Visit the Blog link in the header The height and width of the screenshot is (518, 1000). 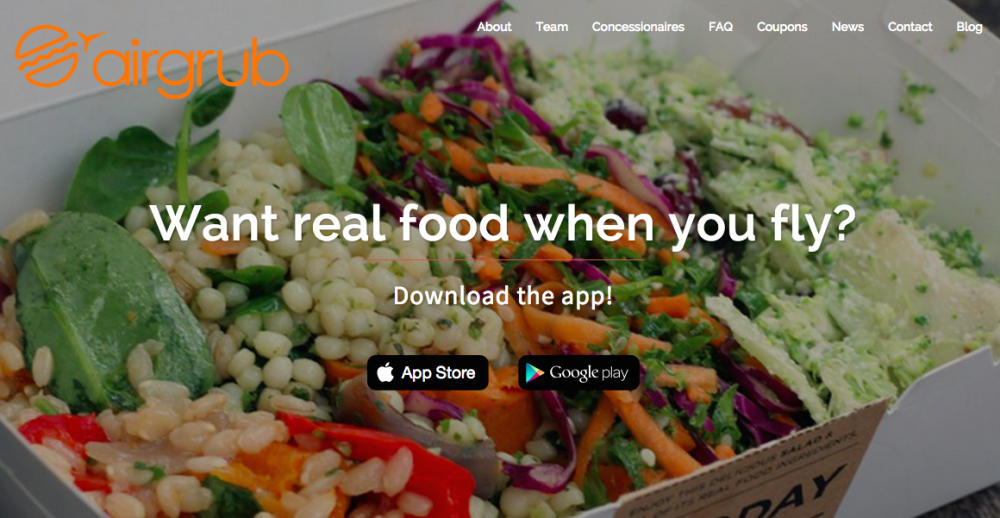coord(969,27)
